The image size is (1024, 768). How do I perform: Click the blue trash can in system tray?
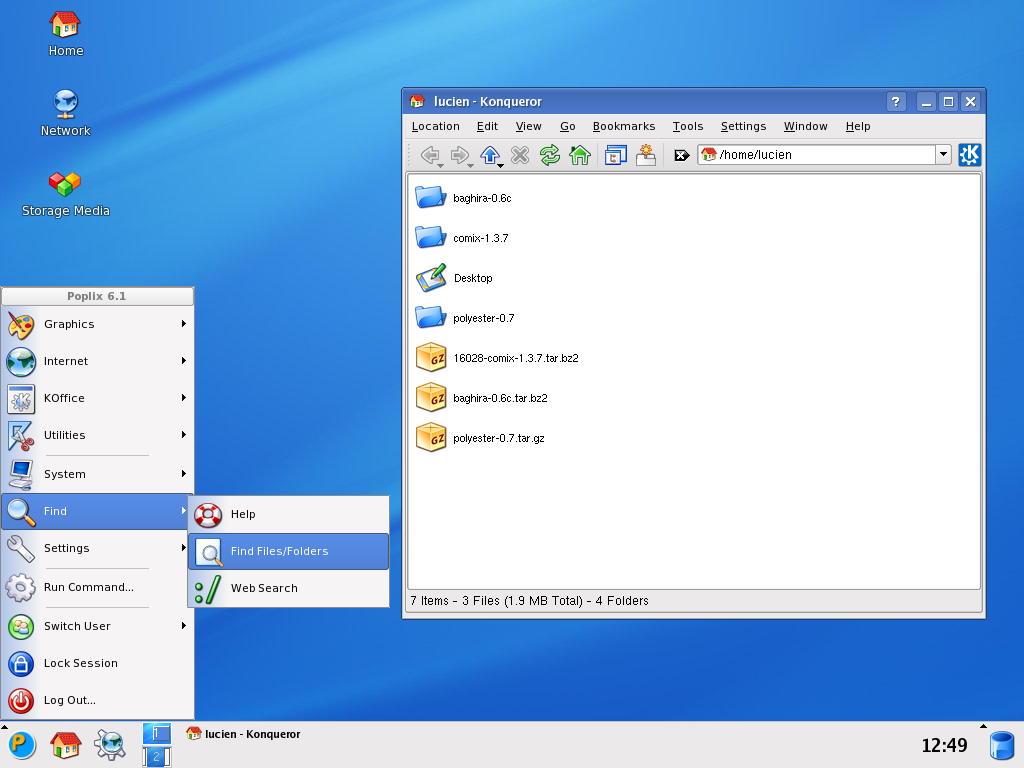pos(1002,746)
